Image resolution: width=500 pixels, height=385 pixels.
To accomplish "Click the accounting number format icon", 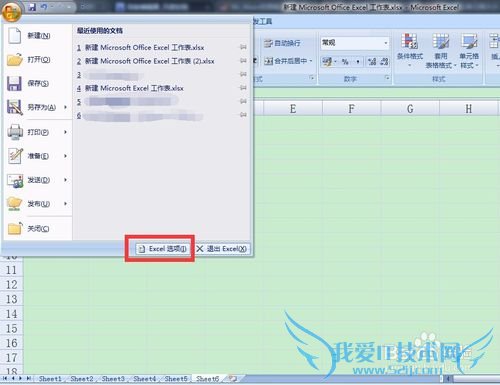I will coord(327,62).
